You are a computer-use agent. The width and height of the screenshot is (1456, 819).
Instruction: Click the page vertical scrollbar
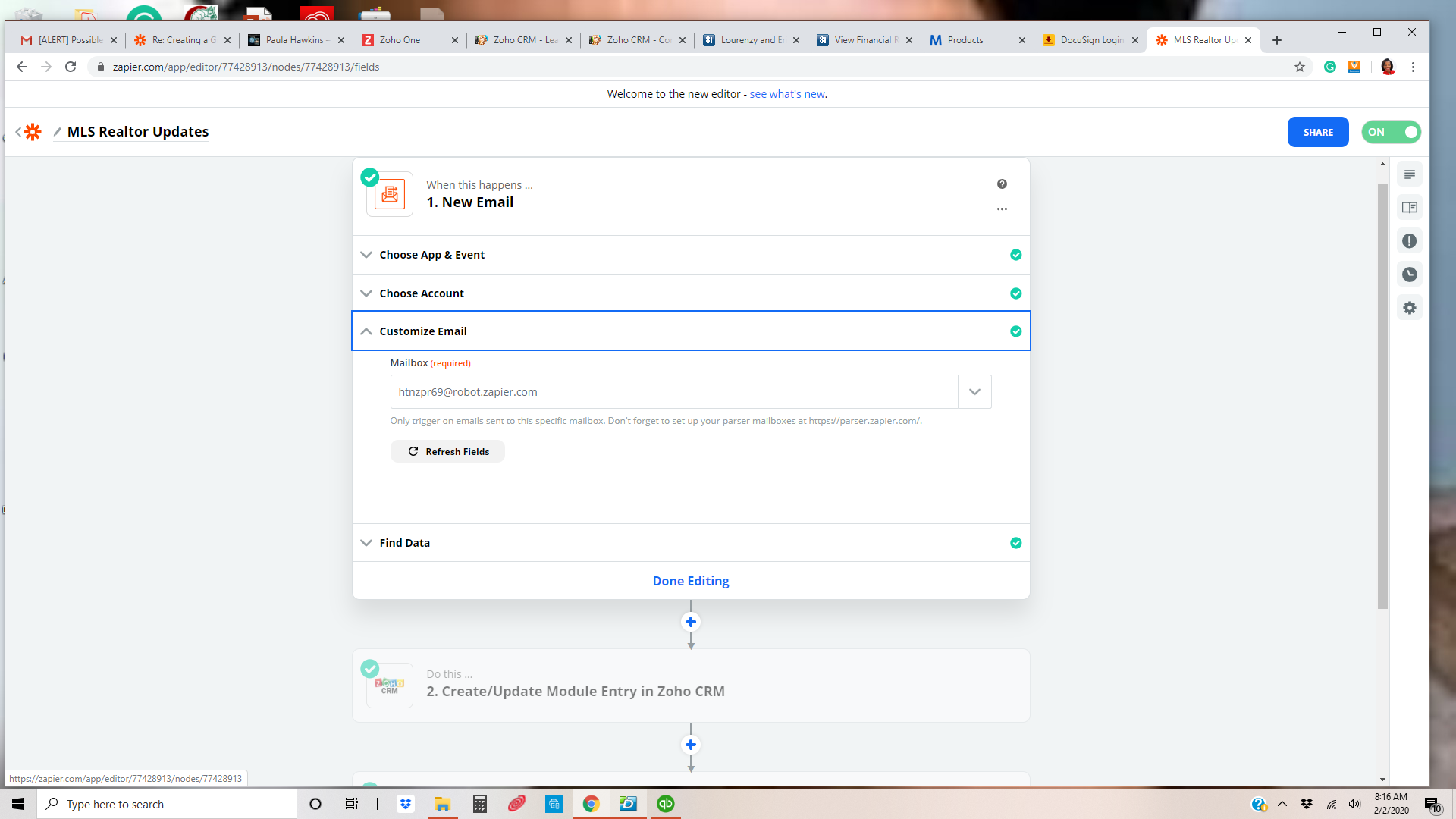(1382, 396)
